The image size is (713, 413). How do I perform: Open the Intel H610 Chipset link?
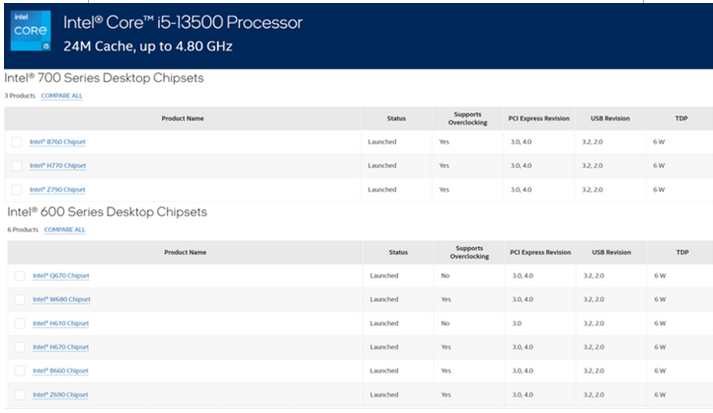point(60,323)
